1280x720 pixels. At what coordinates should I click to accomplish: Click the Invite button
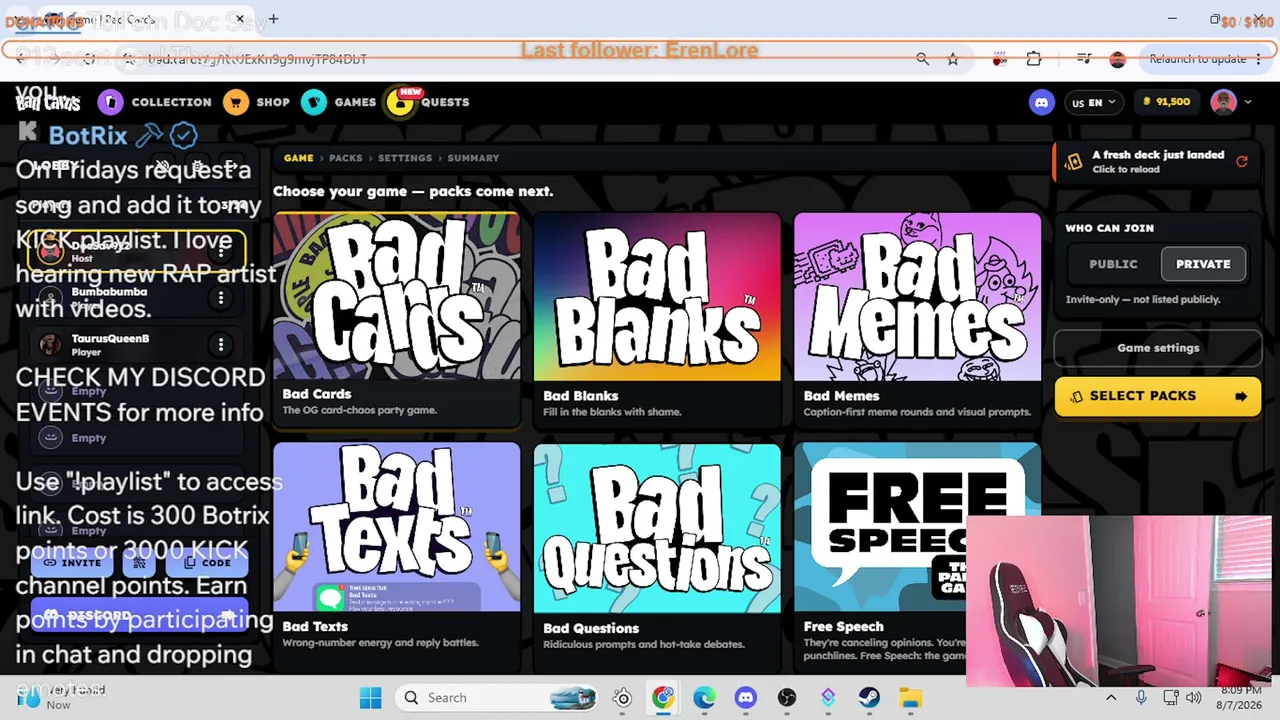pos(73,563)
